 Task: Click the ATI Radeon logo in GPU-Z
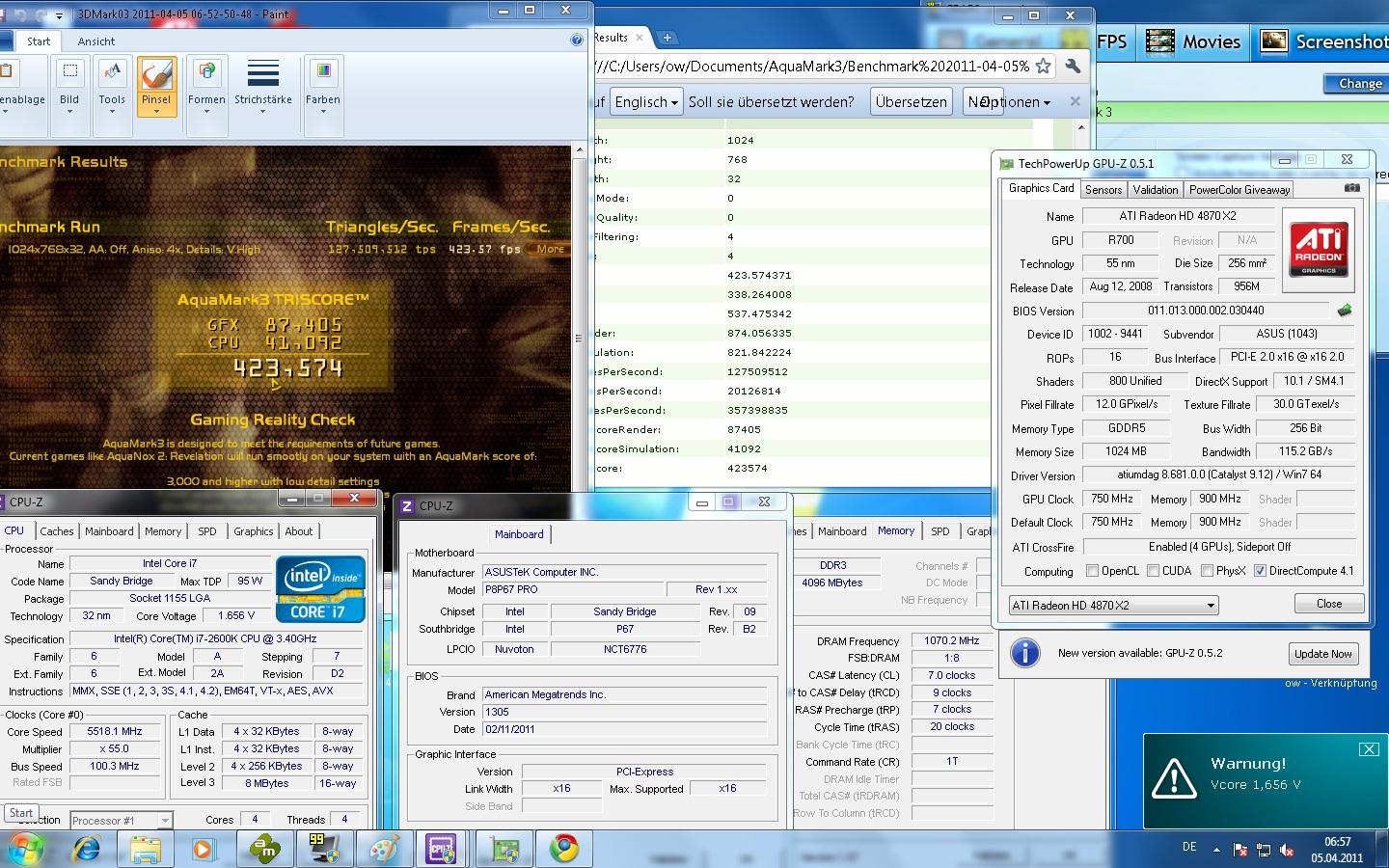click(x=1319, y=250)
